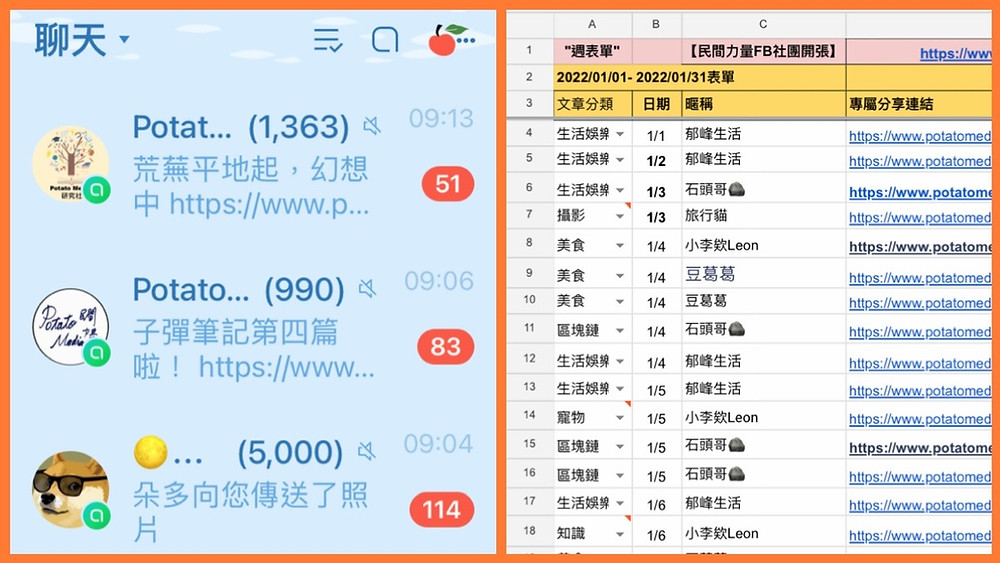Click cell 【民間力量FB社團開張】
Screen dimensions: 1000x563
pyautogui.click(x=763, y=51)
